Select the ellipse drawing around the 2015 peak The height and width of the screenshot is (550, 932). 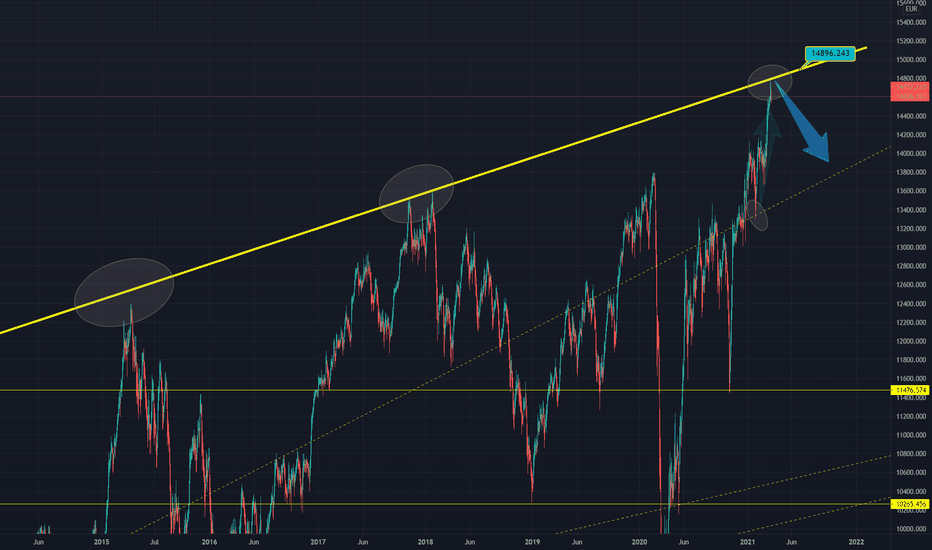pos(124,292)
